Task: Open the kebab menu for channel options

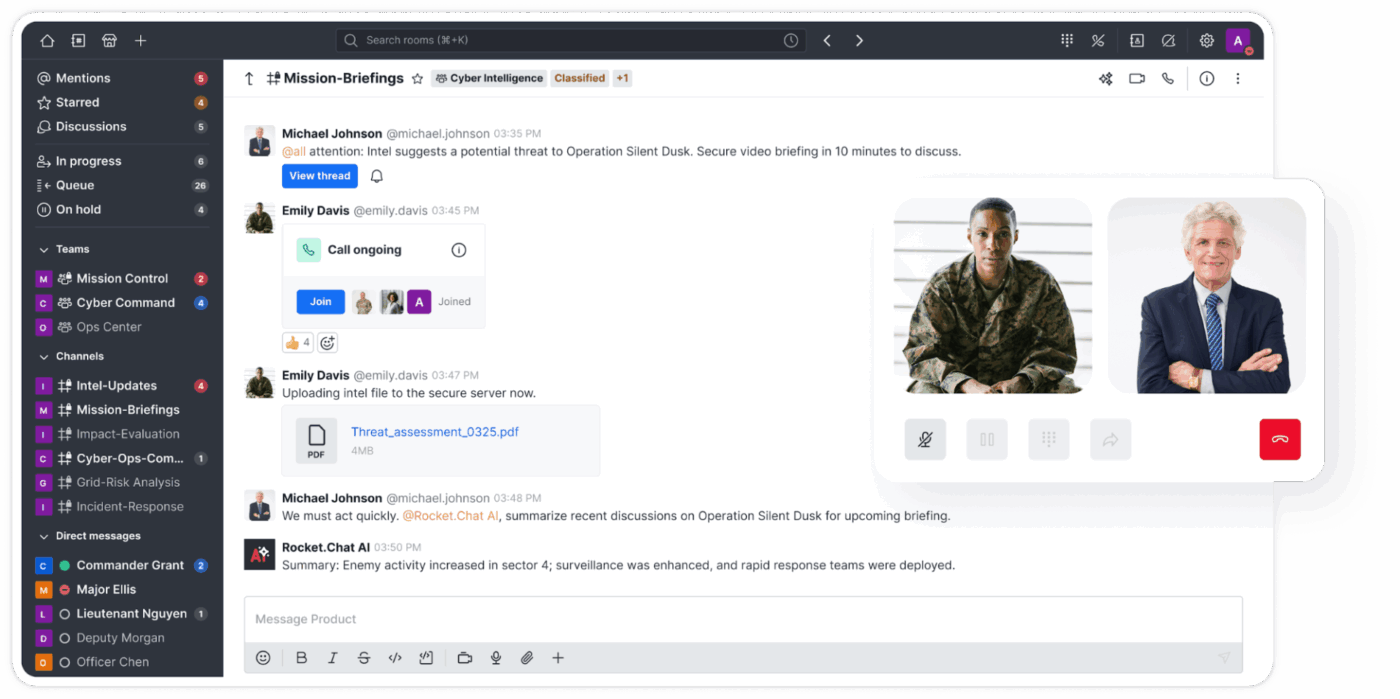Action: pyautogui.click(x=1238, y=77)
